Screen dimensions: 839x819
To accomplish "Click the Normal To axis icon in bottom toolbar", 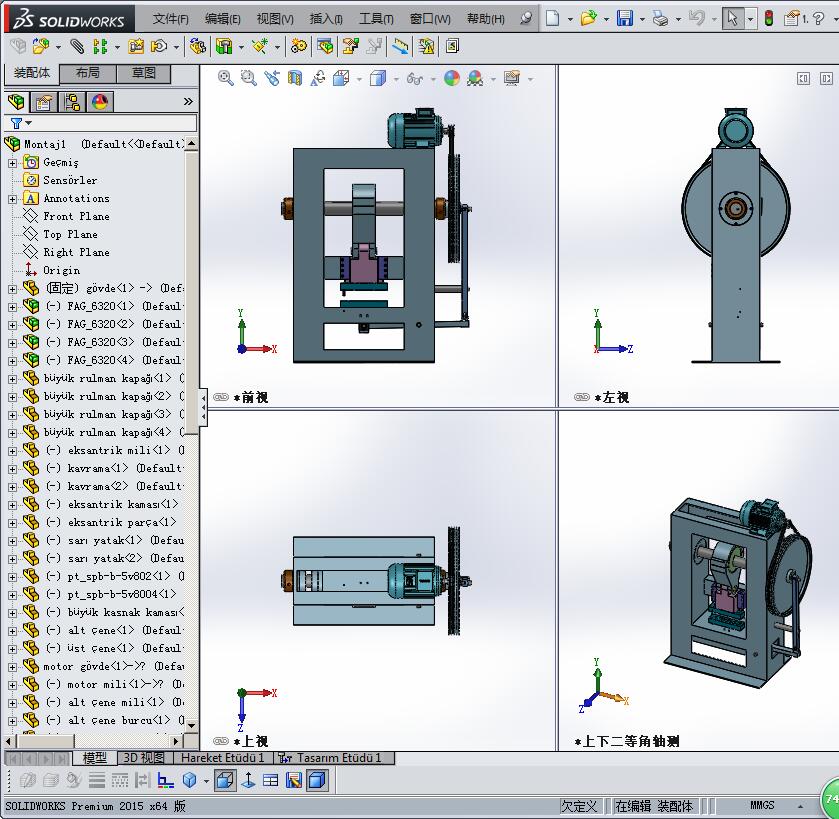I will click(248, 780).
